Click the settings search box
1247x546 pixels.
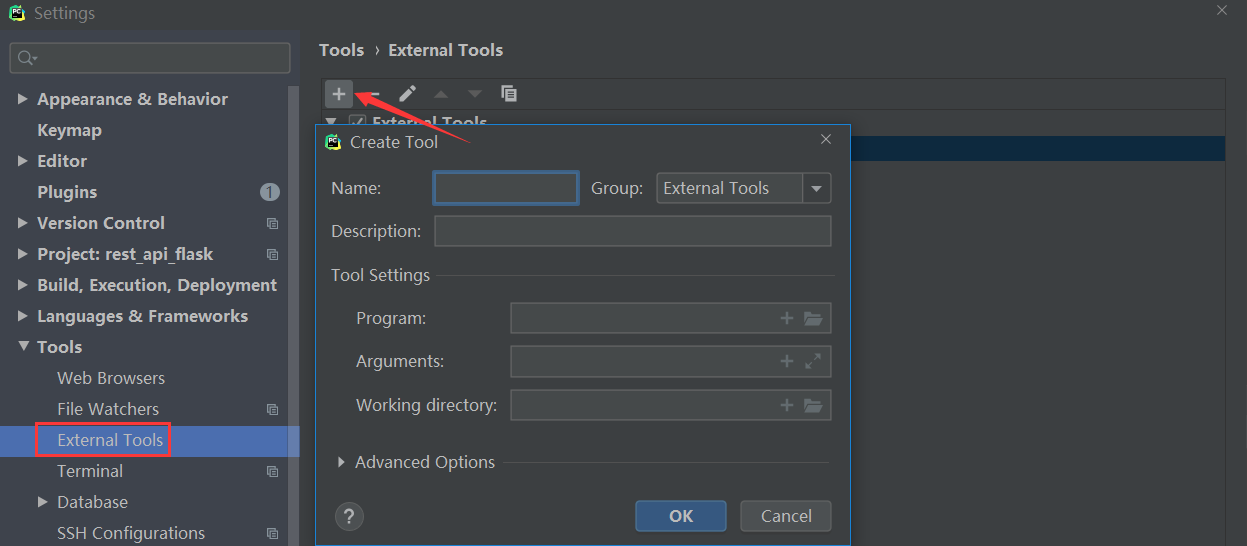coord(150,58)
